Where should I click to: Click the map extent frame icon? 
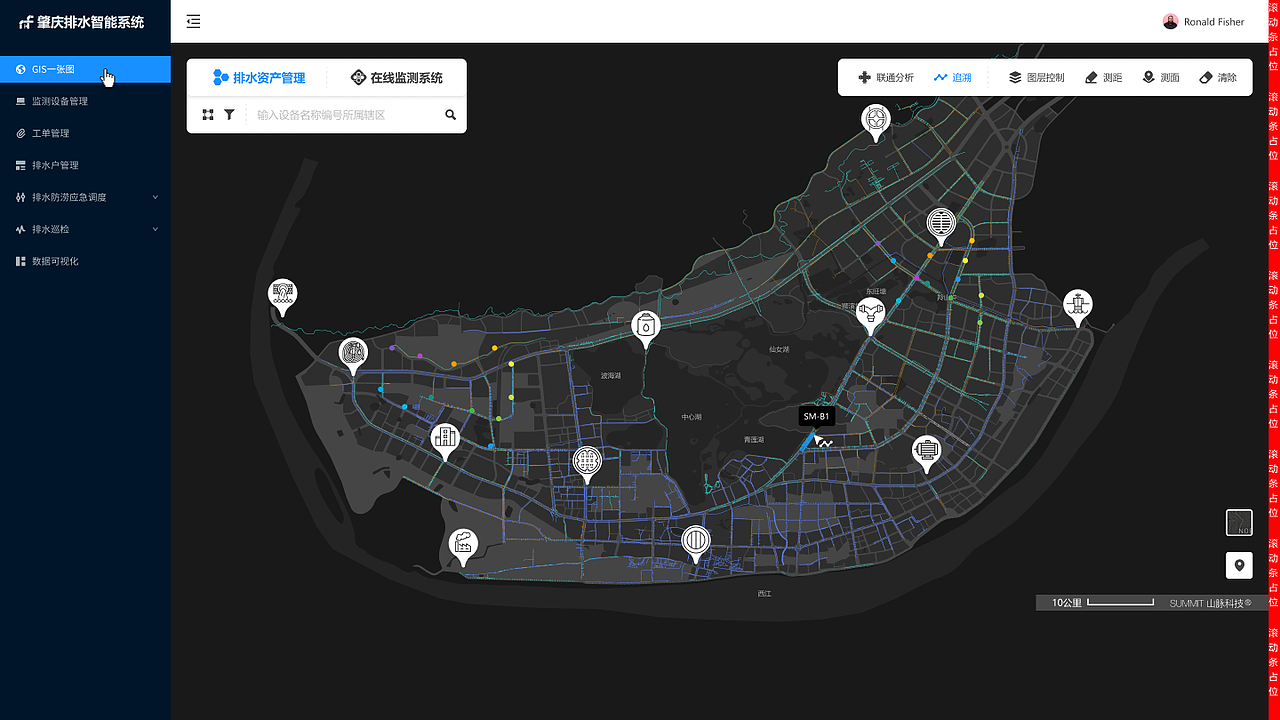click(208, 115)
